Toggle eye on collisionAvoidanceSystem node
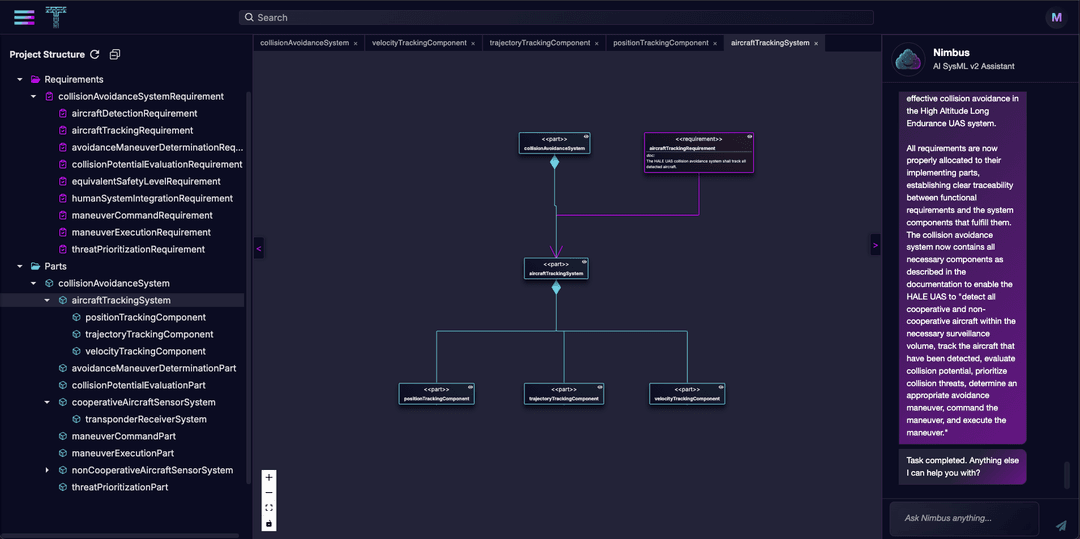The image size is (1080, 539). point(585,136)
